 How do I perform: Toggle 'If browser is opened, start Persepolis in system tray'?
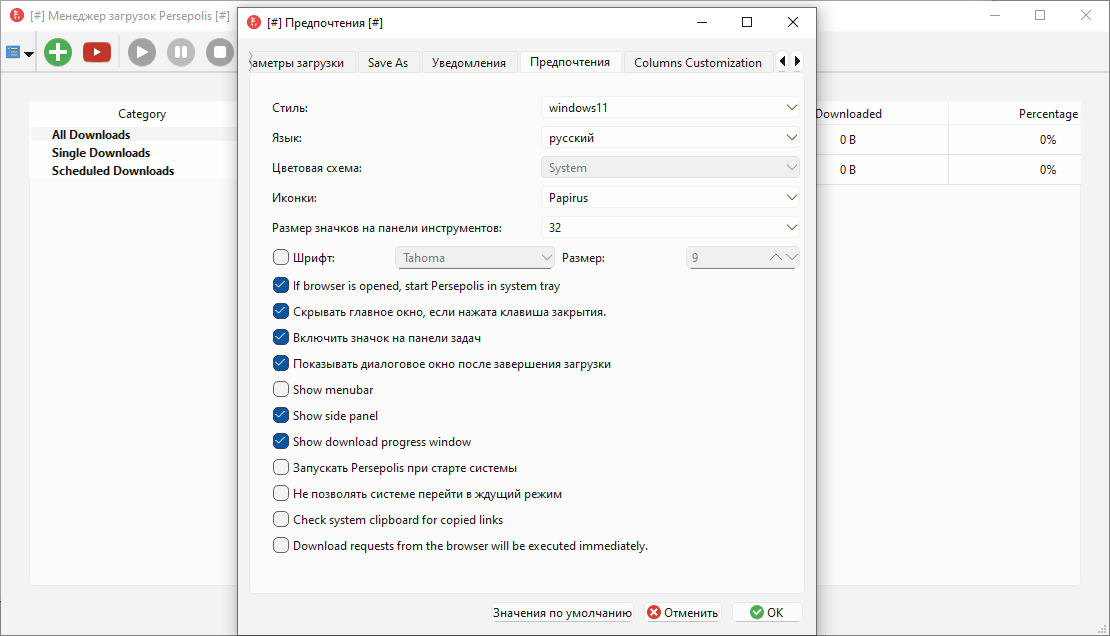281,285
